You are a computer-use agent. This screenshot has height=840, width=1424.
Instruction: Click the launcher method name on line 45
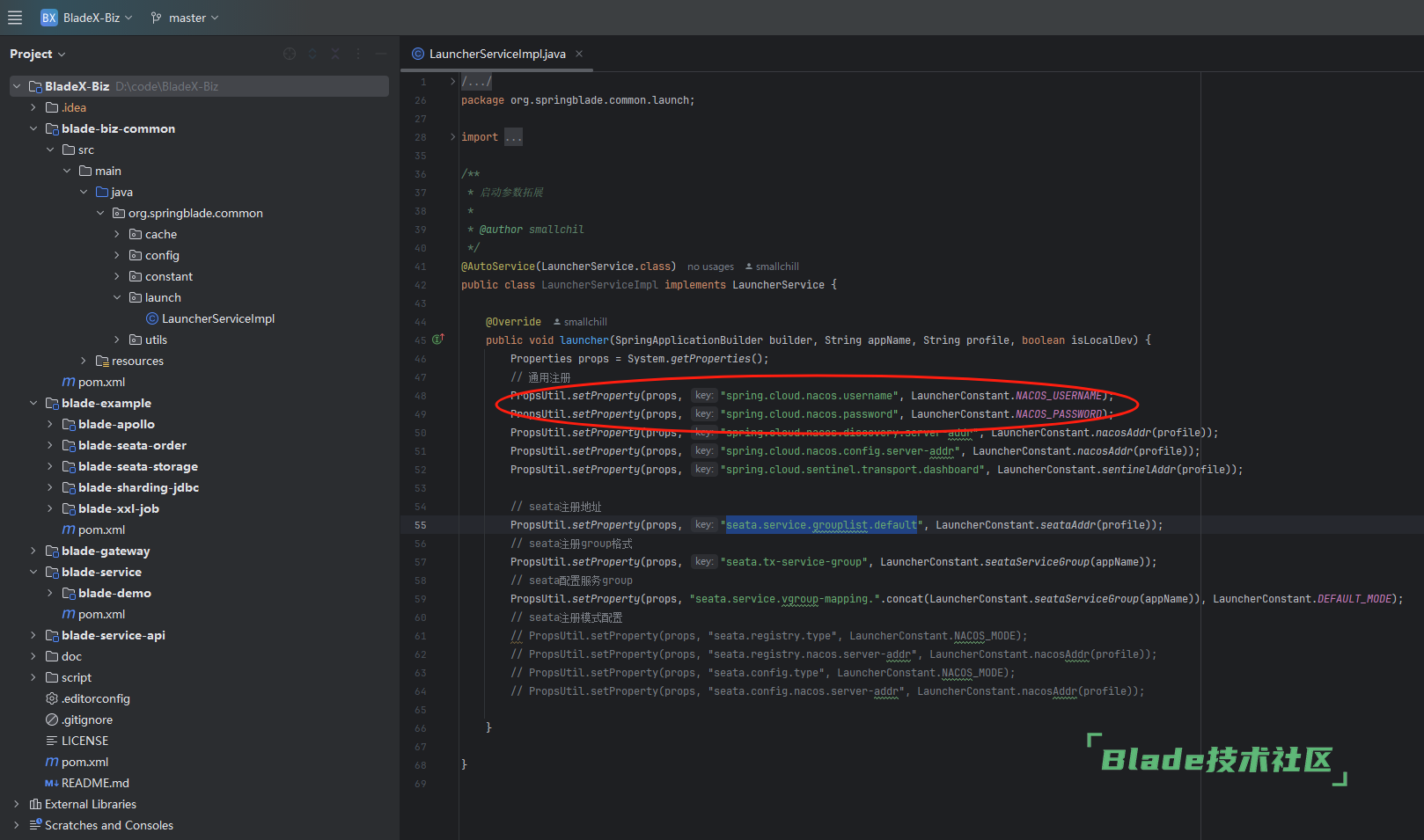pyautogui.click(x=584, y=340)
